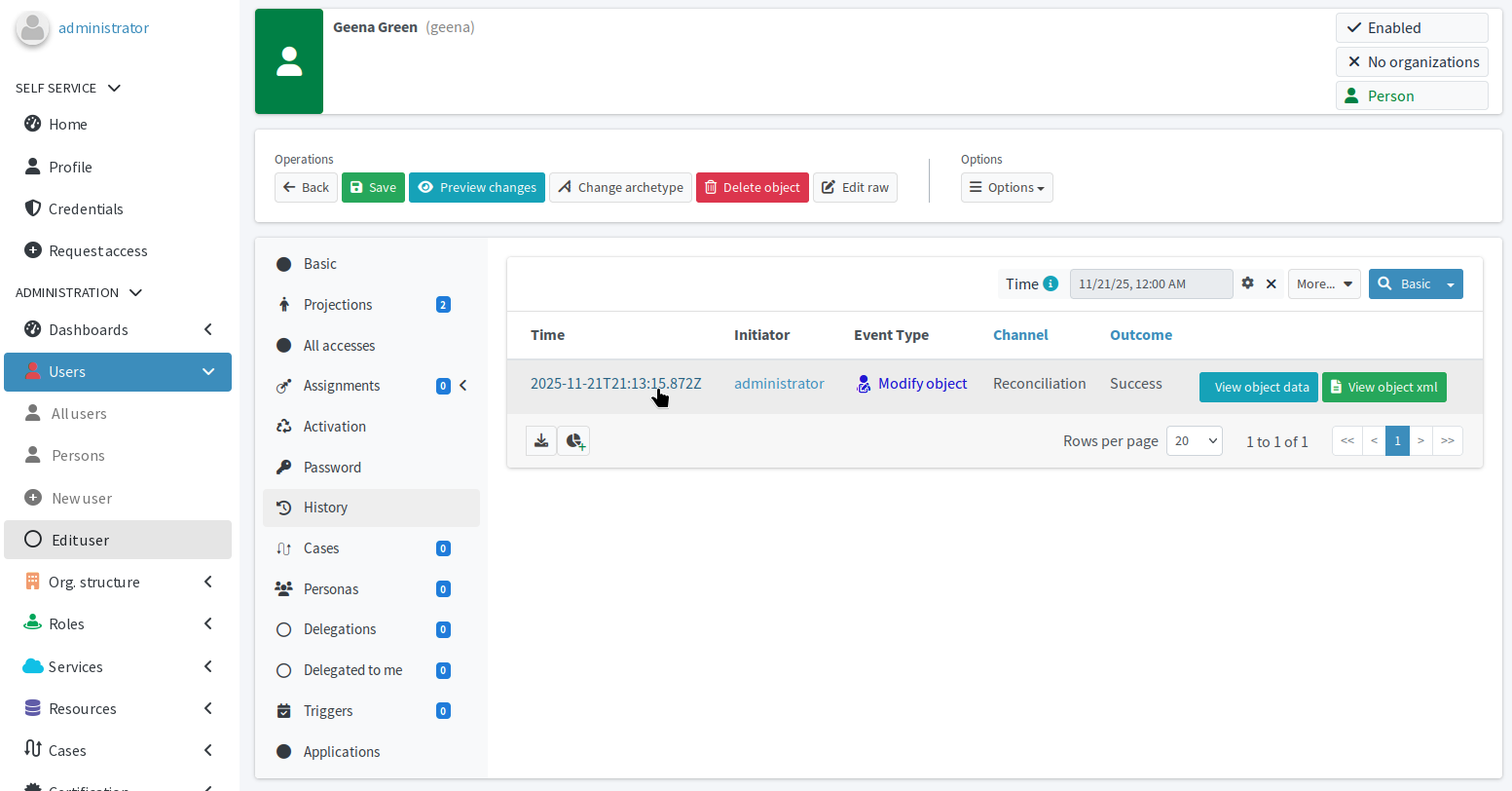1512x791 pixels.
Task: Open the Rows per page dropdown
Action: click(x=1194, y=440)
